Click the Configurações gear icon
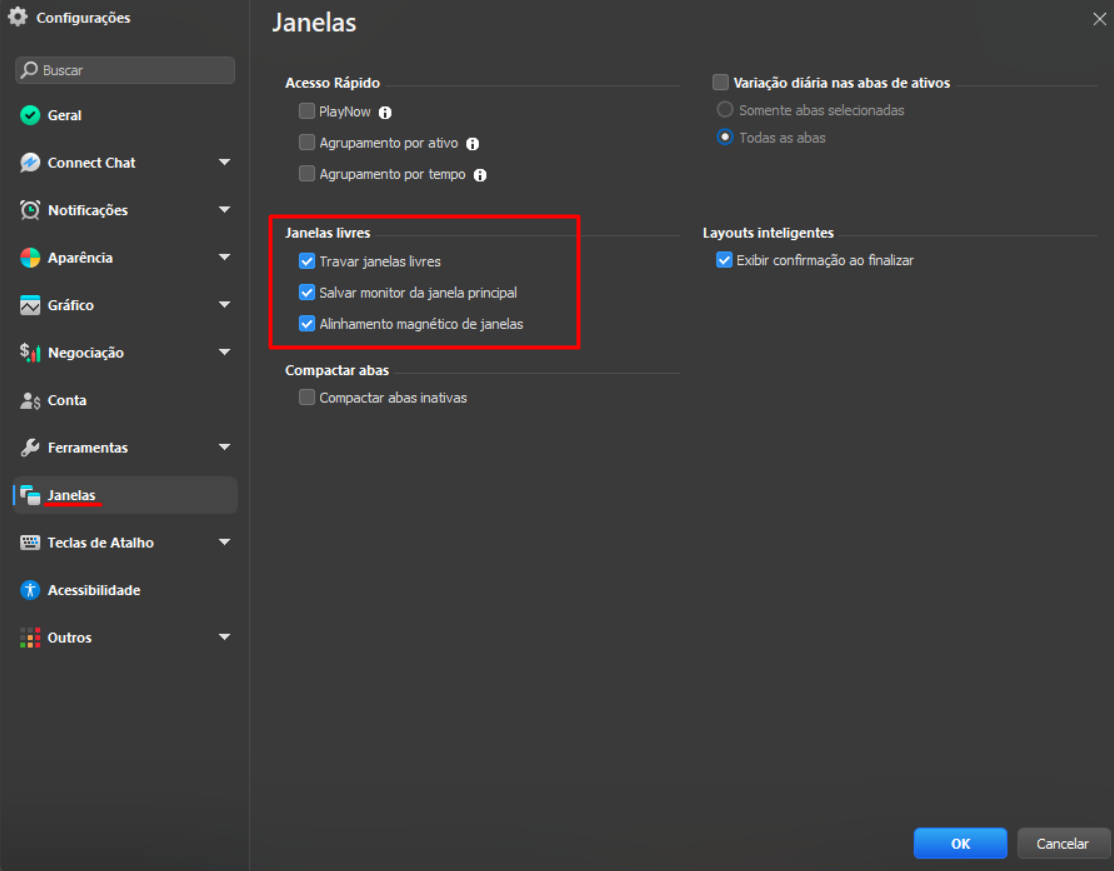 pos(18,17)
